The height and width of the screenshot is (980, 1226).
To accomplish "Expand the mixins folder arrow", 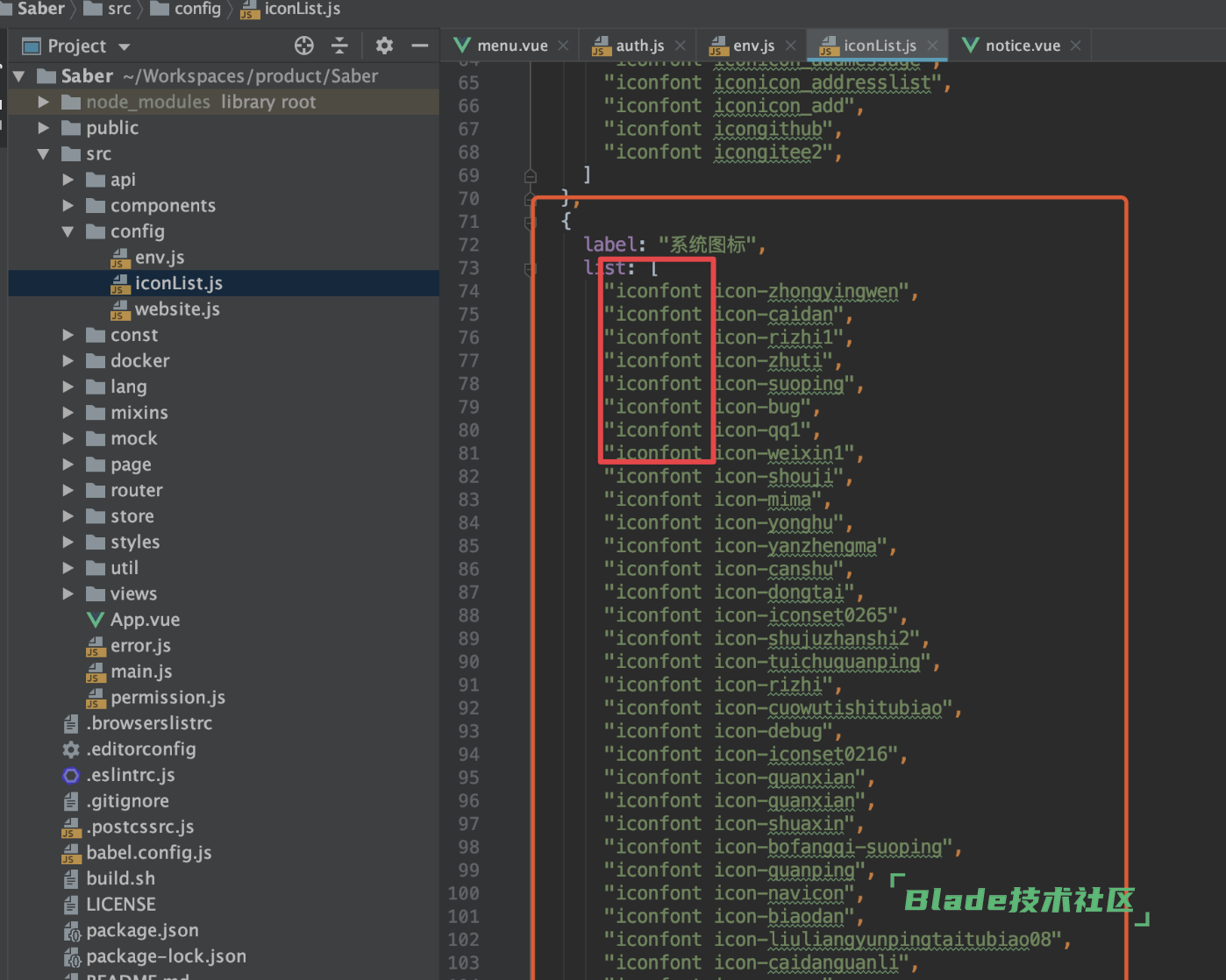I will coord(68,413).
